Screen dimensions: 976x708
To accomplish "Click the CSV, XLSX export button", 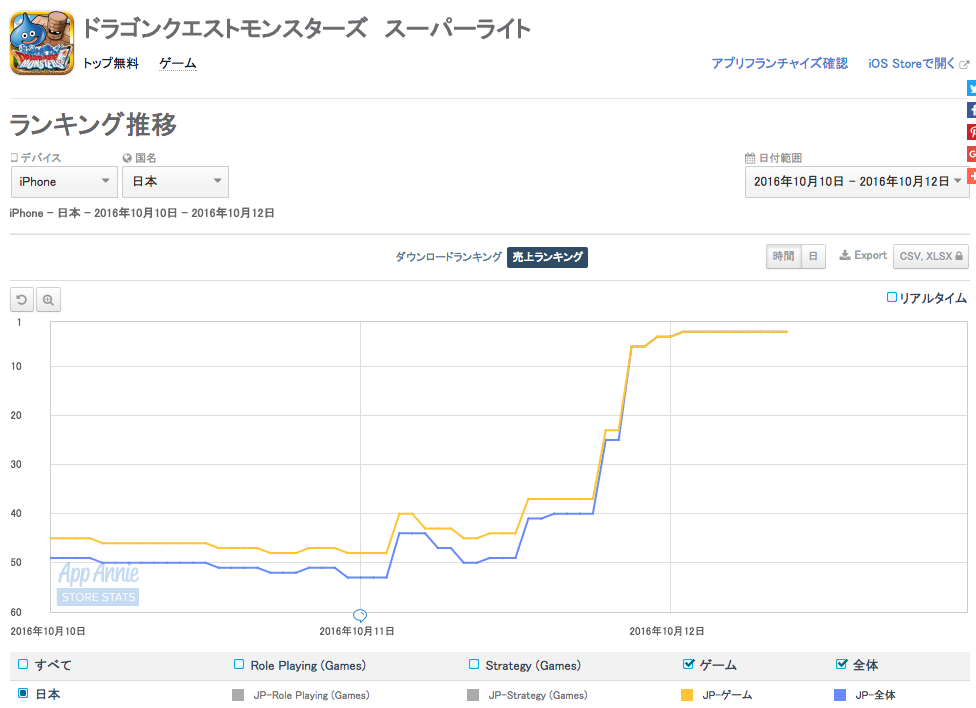I will point(931,257).
